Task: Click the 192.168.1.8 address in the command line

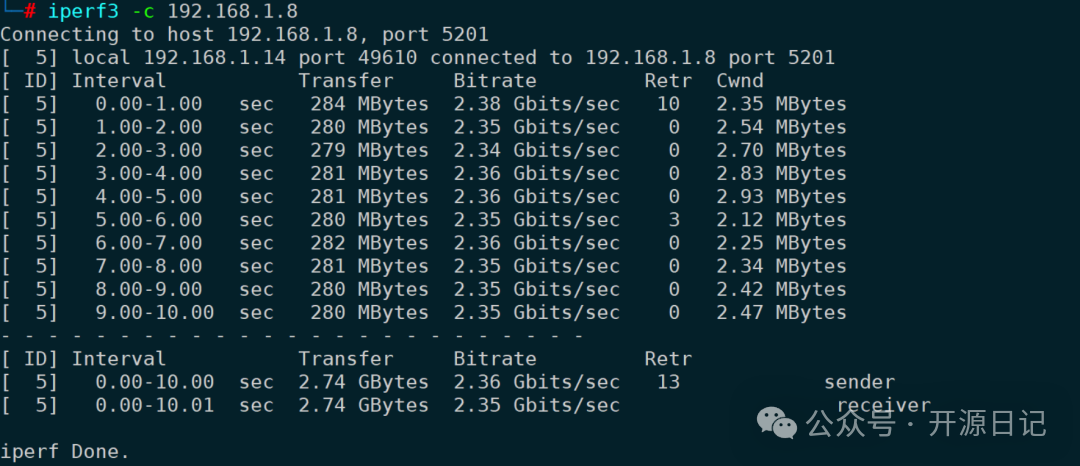Action: click(232, 11)
